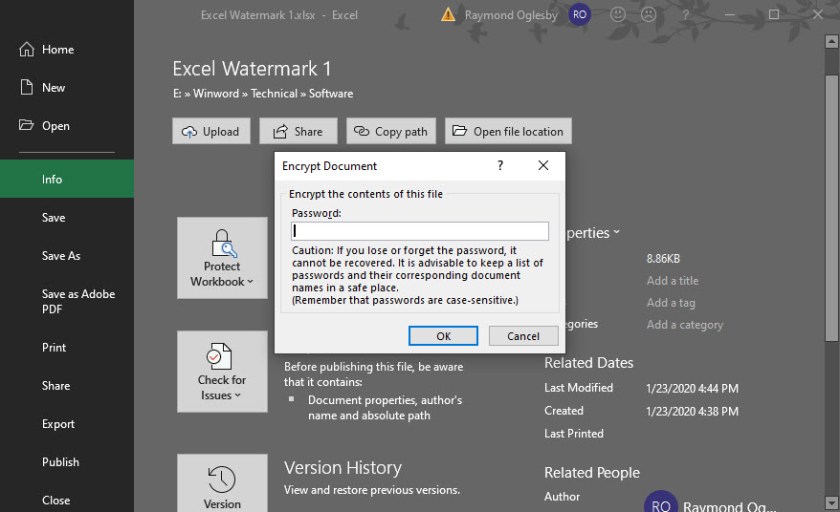Click the scrollbar down arrow
The width and height of the screenshot is (840, 512).
831,503
